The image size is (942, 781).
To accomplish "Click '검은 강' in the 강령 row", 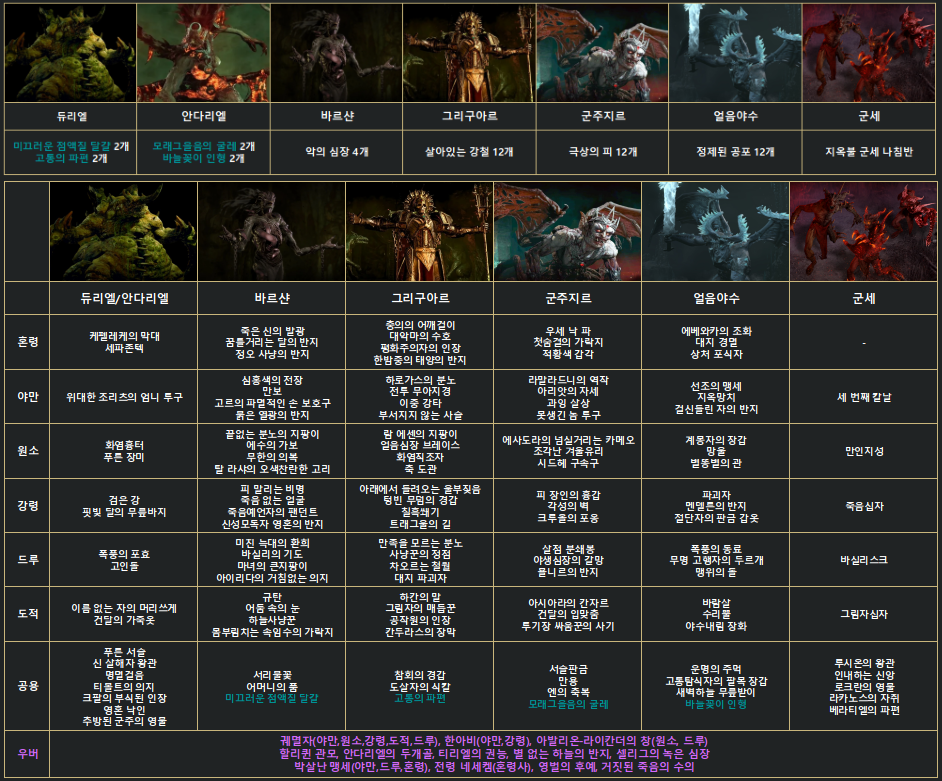I will point(124,500).
